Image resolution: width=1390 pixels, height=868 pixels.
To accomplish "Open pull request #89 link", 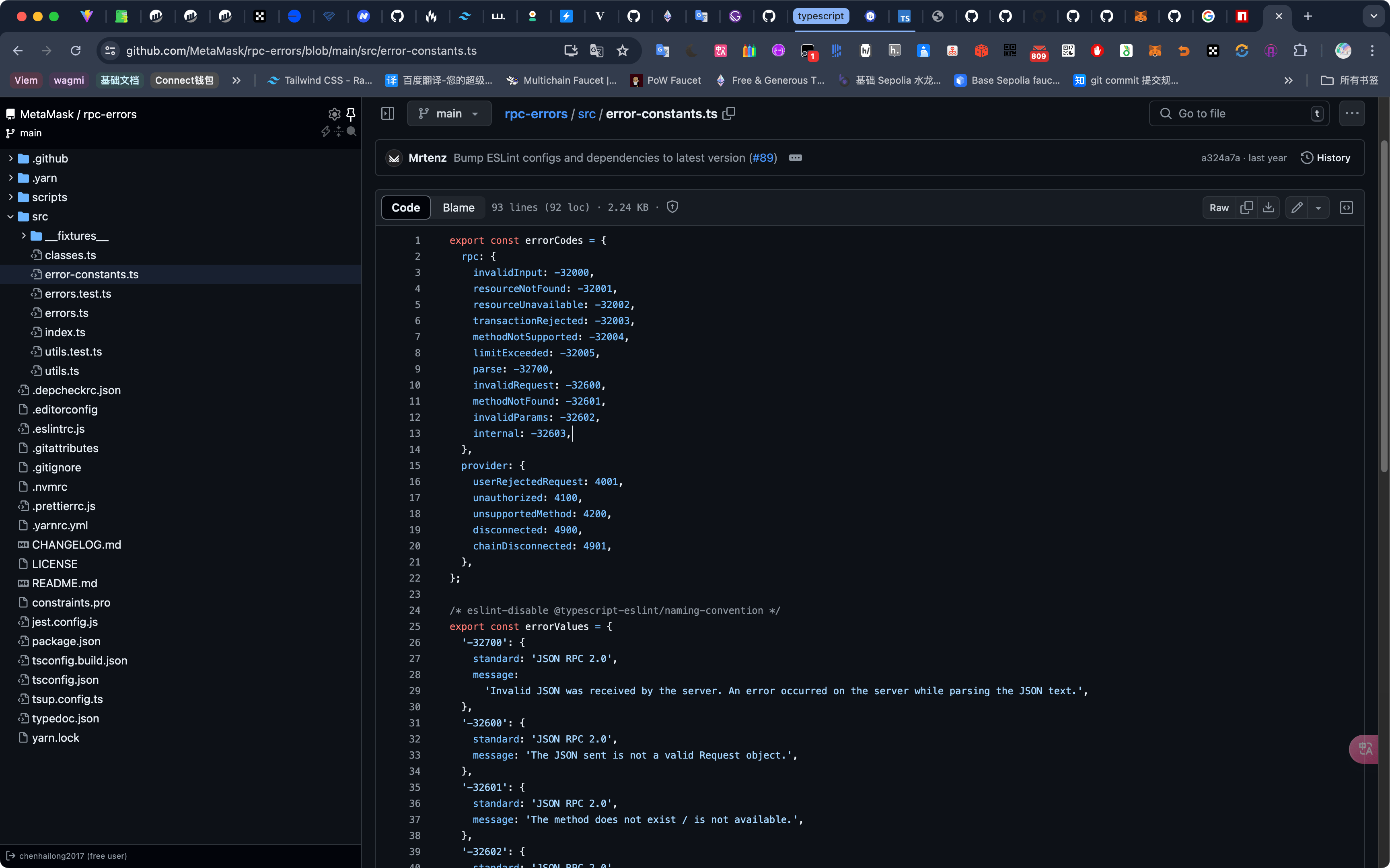I will (763, 158).
